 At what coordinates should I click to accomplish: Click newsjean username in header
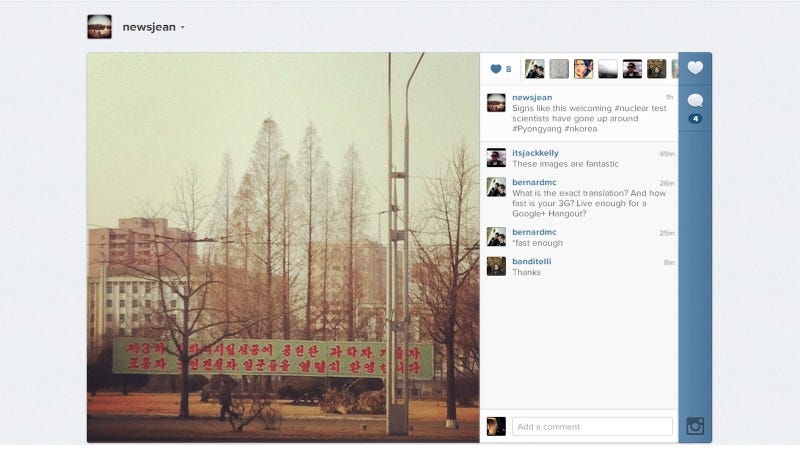click(149, 27)
